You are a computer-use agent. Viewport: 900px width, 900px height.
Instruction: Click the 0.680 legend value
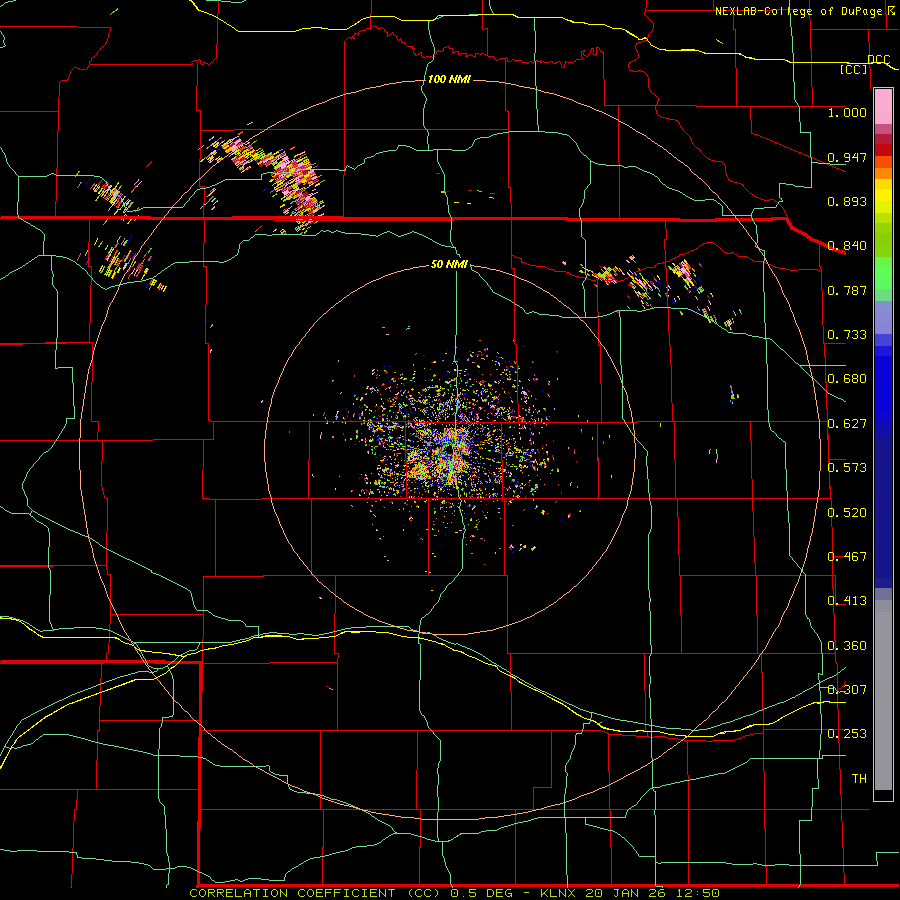point(847,379)
